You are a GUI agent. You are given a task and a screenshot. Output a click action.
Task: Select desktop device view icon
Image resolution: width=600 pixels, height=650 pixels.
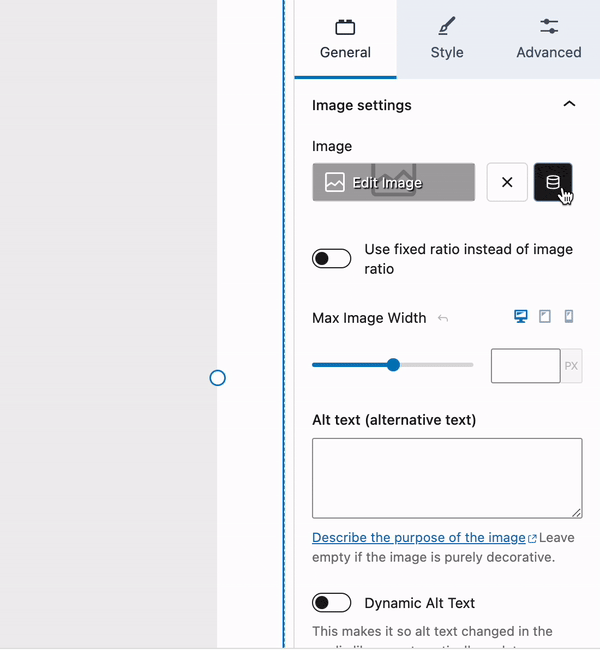coord(521,316)
